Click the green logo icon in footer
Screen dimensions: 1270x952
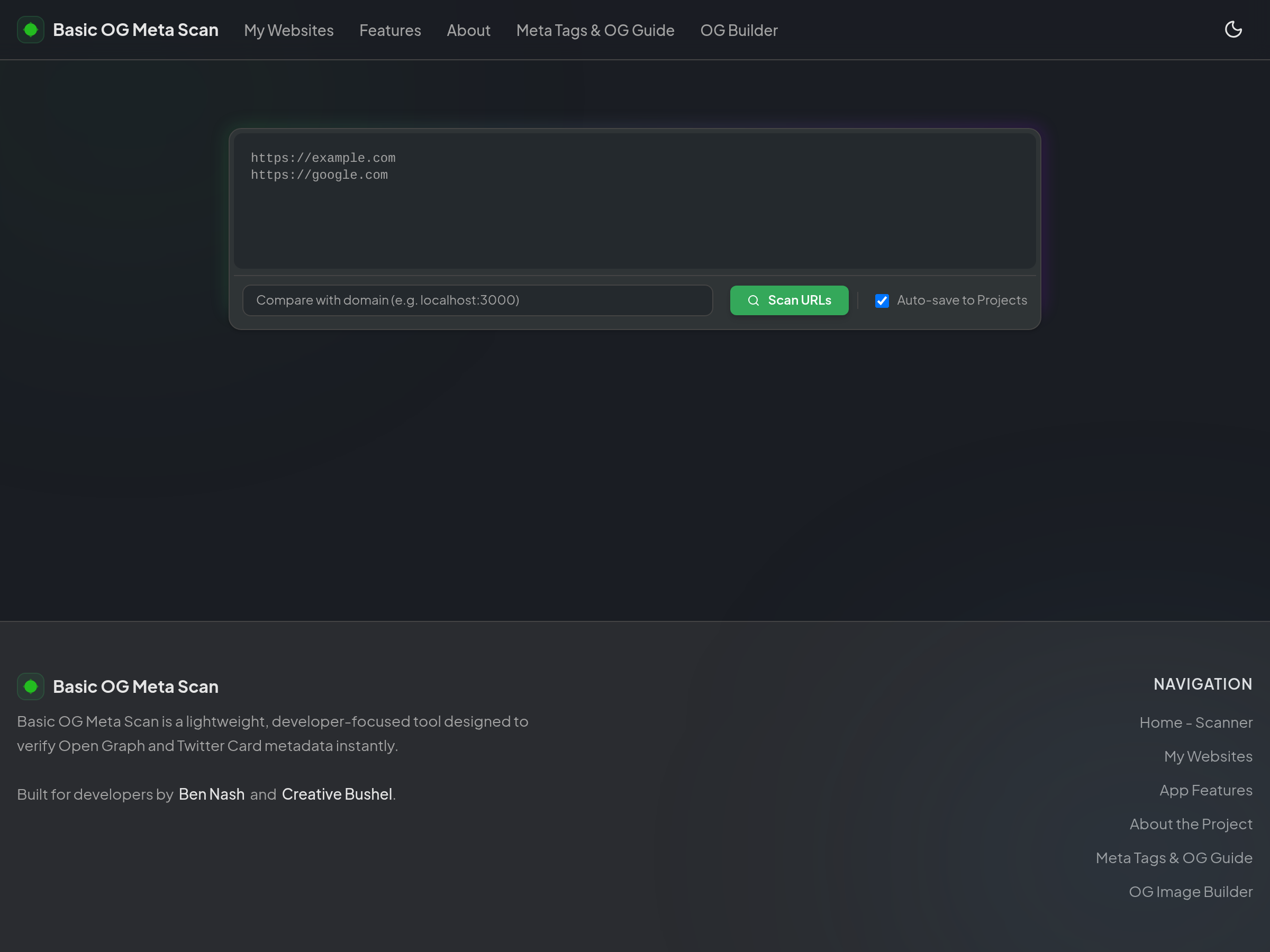(31, 686)
